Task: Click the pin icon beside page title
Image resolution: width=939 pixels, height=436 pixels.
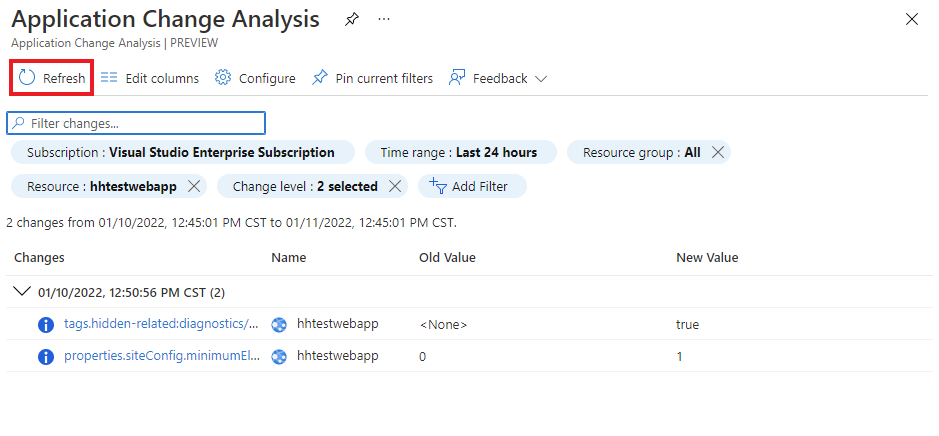Action: 351,20
